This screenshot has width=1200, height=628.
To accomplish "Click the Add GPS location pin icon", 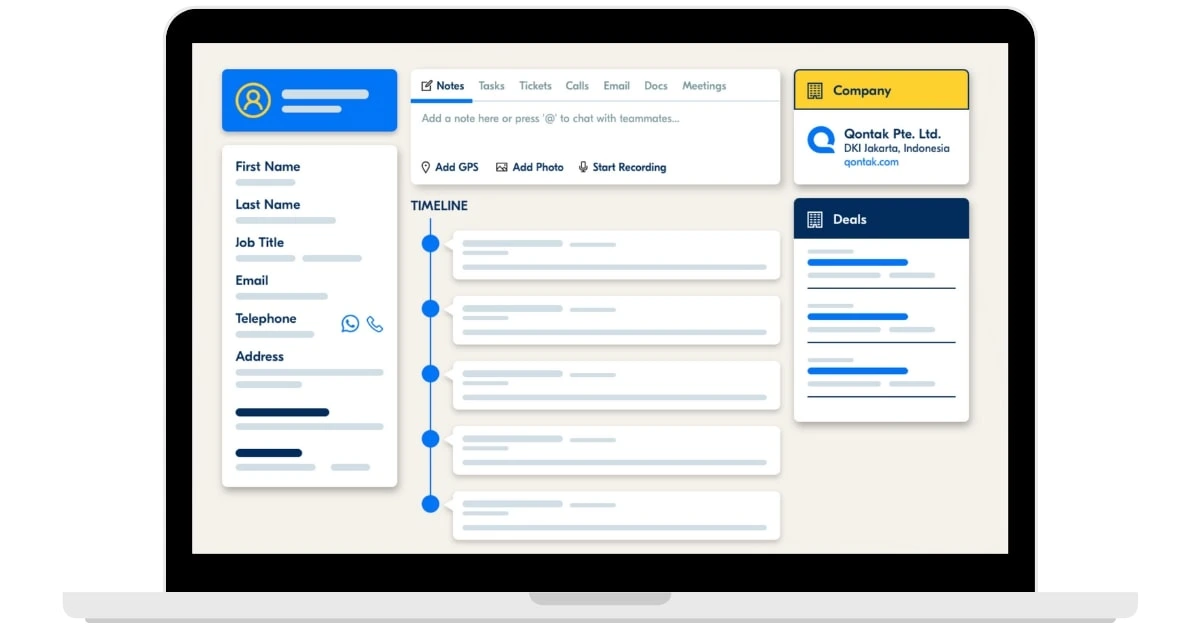I will (x=425, y=167).
